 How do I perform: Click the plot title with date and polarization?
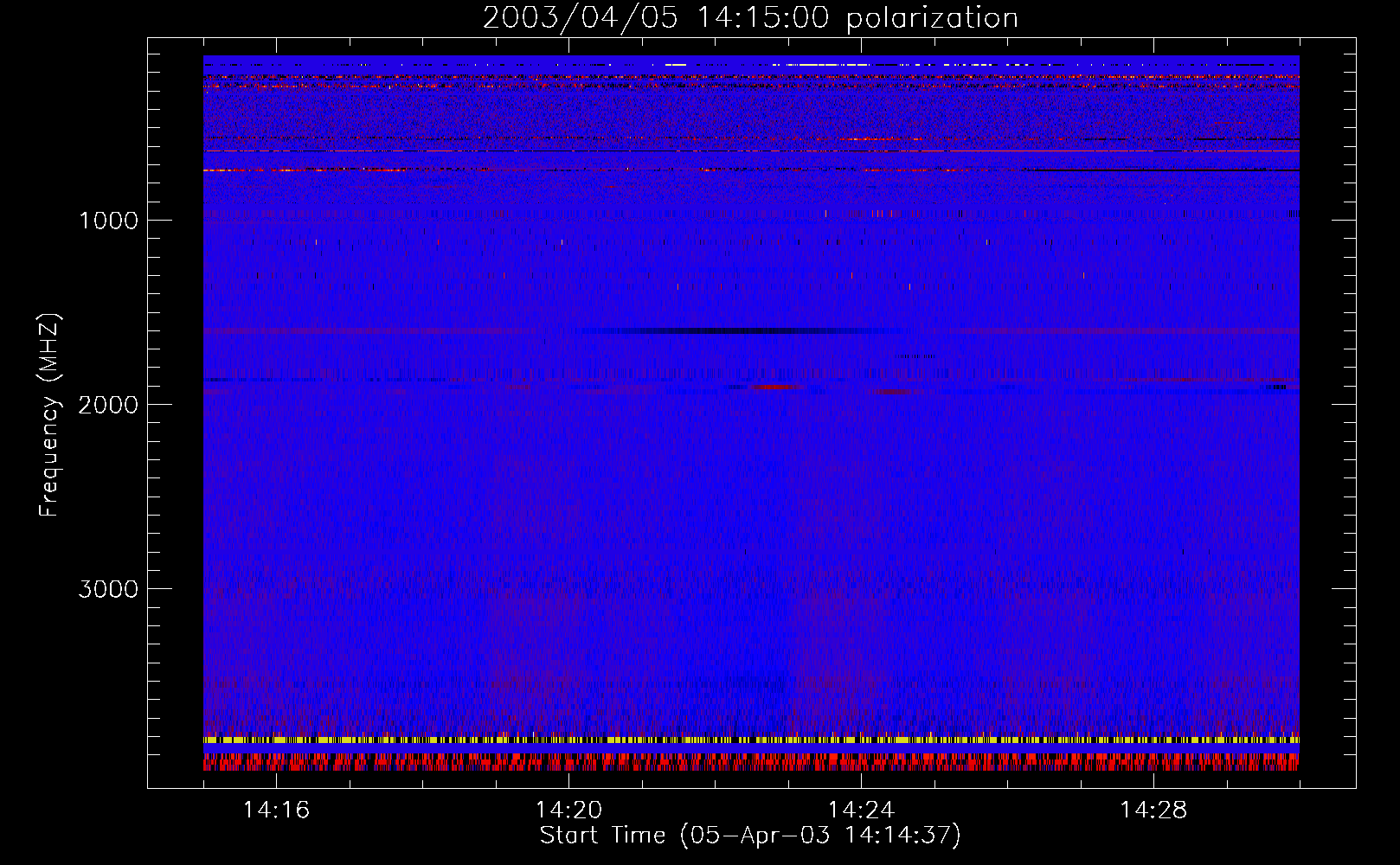click(x=750, y=18)
